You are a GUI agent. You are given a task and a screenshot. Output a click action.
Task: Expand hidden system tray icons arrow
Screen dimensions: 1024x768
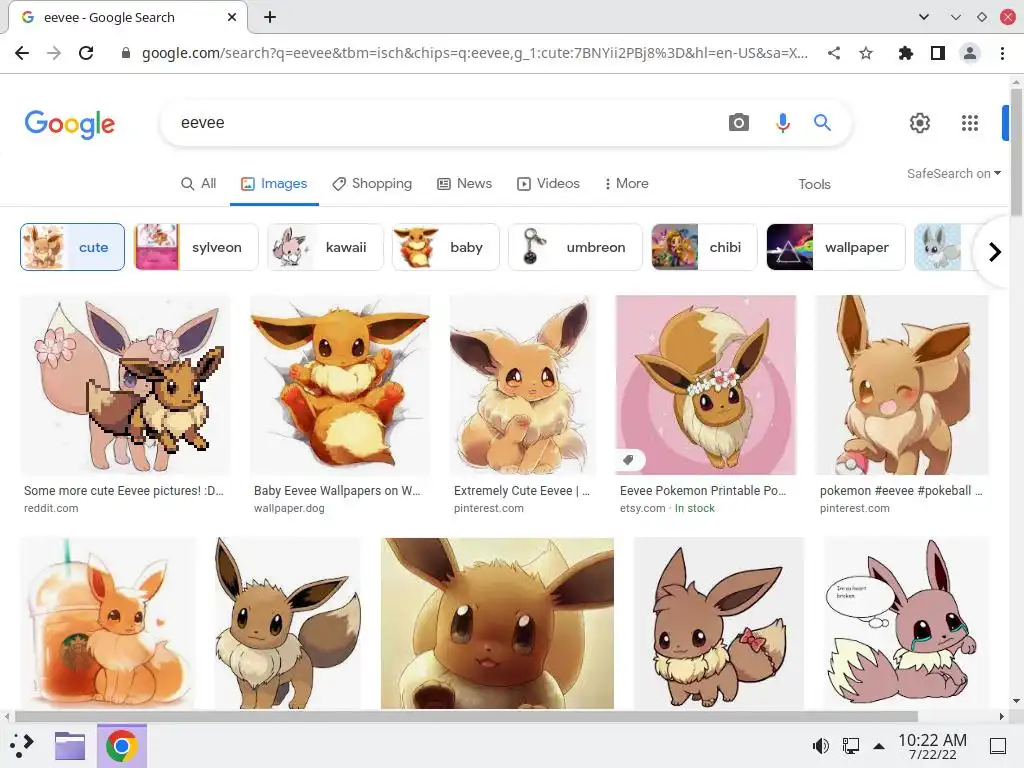tap(879, 746)
